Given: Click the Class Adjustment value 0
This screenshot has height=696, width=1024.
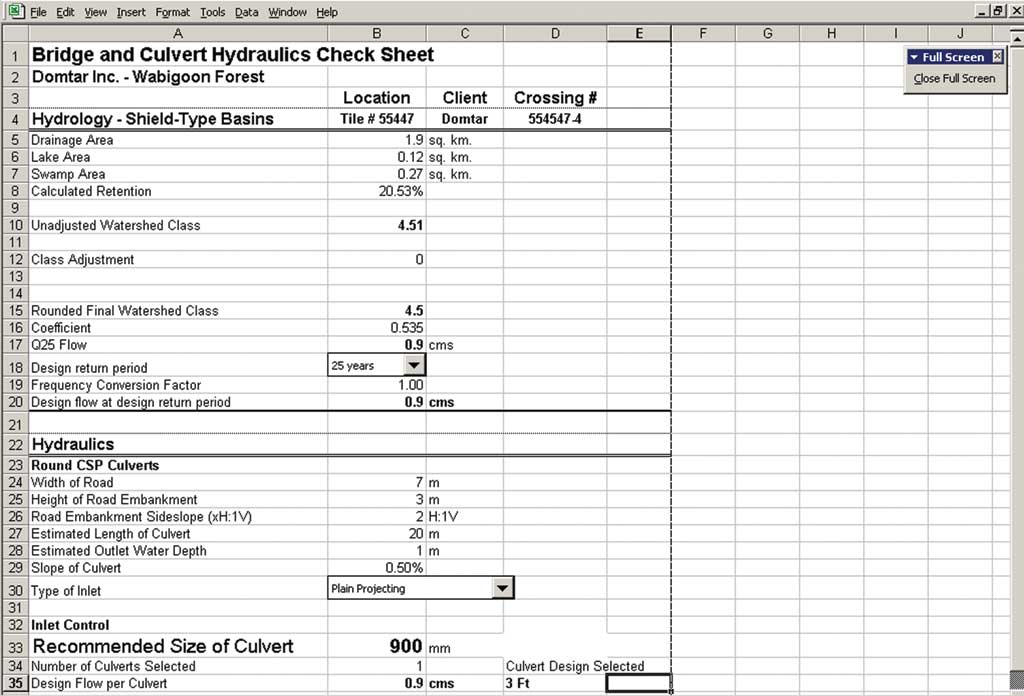Looking at the screenshot, I should coord(377,259).
